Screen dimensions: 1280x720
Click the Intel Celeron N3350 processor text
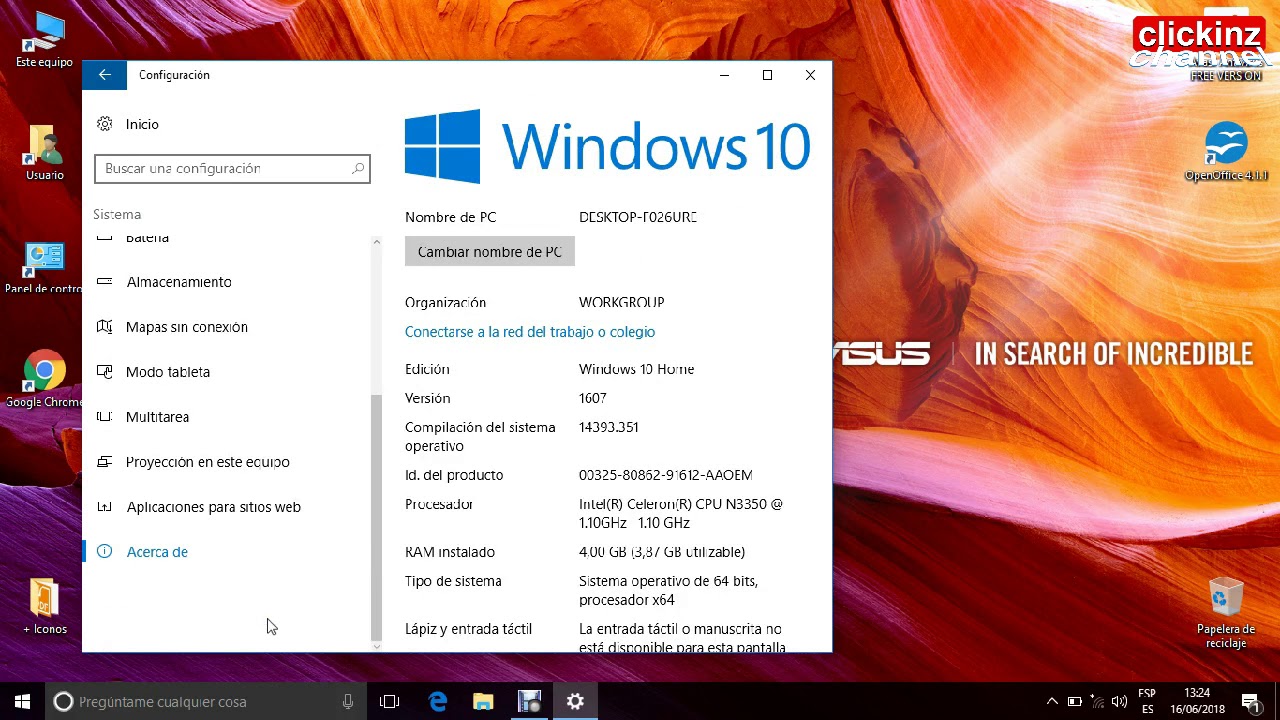click(681, 513)
